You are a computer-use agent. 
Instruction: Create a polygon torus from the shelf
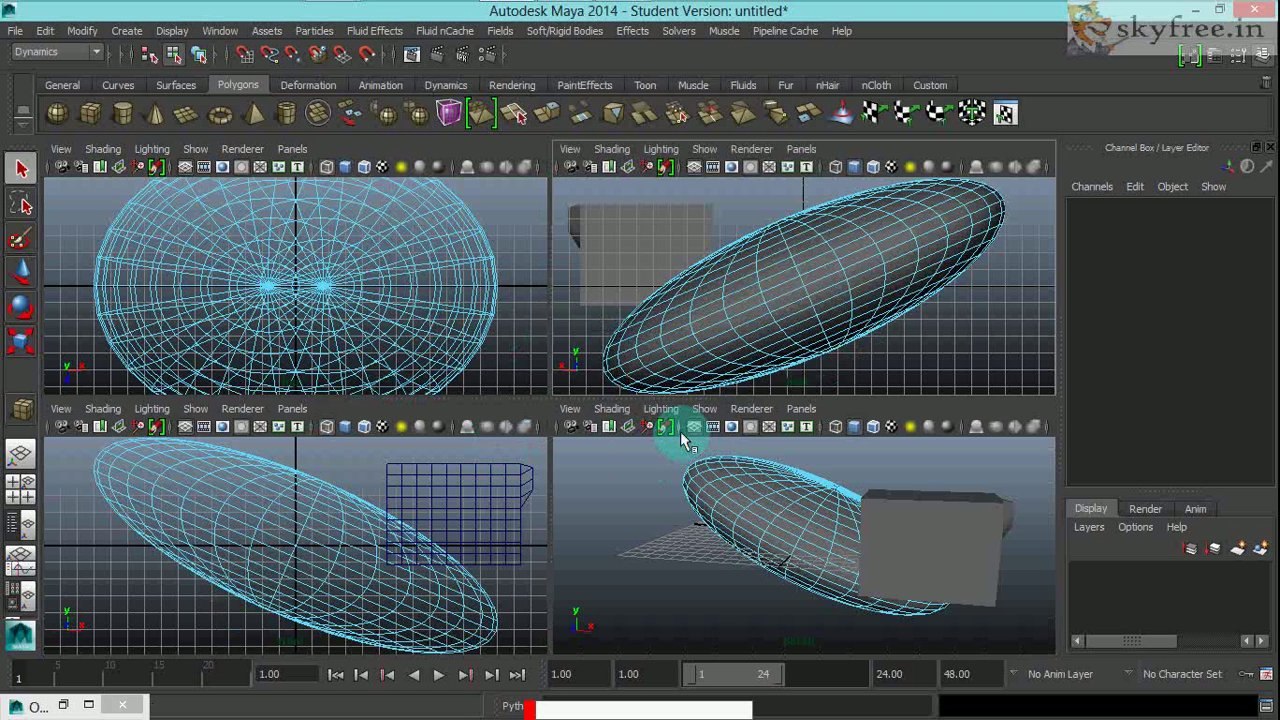tap(220, 114)
